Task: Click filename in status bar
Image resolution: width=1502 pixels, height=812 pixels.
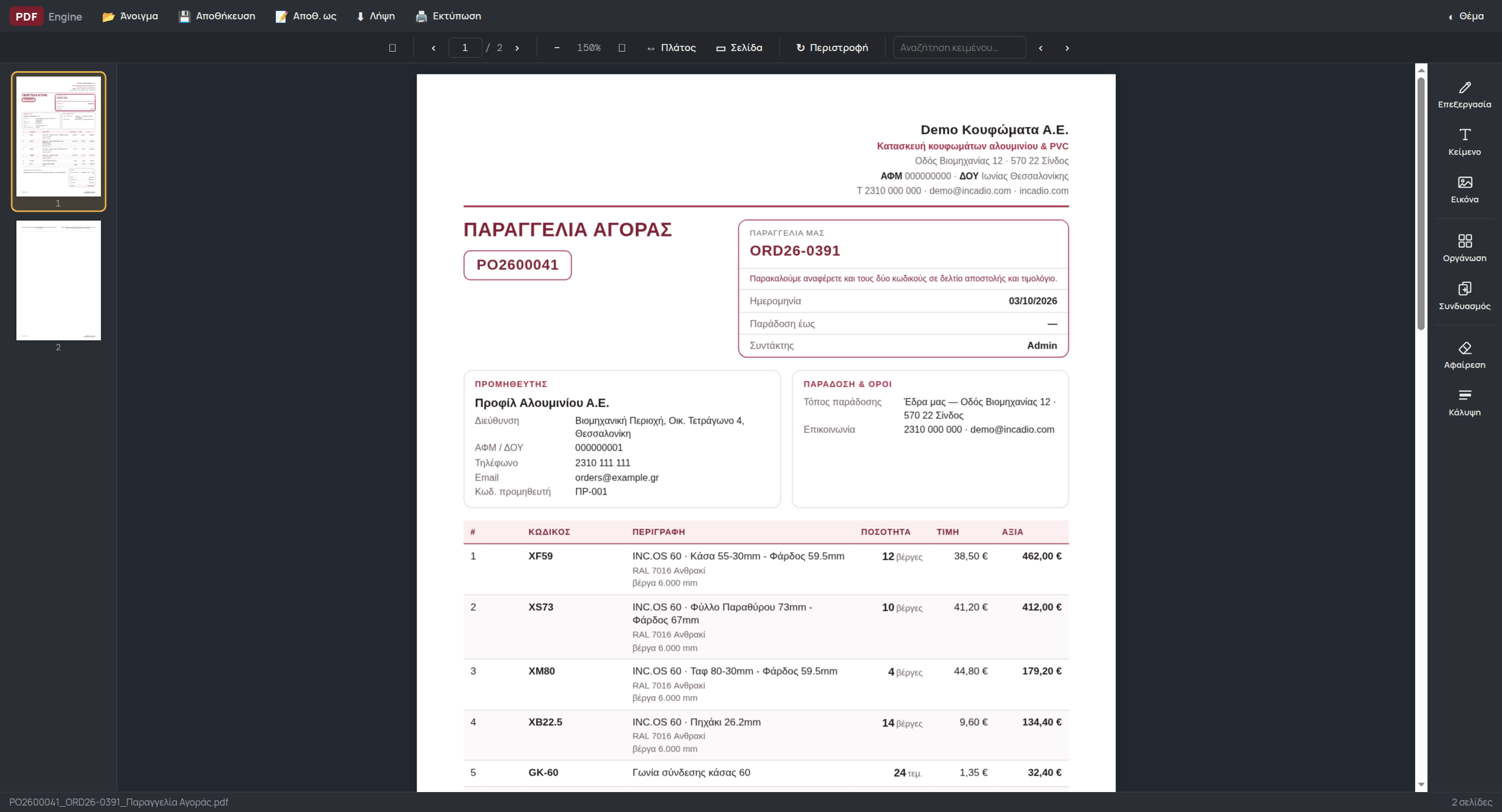Action: 119,802
